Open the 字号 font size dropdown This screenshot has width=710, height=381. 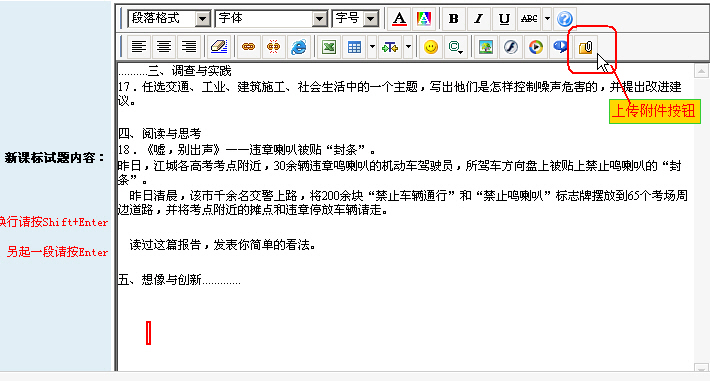point(355,19)
